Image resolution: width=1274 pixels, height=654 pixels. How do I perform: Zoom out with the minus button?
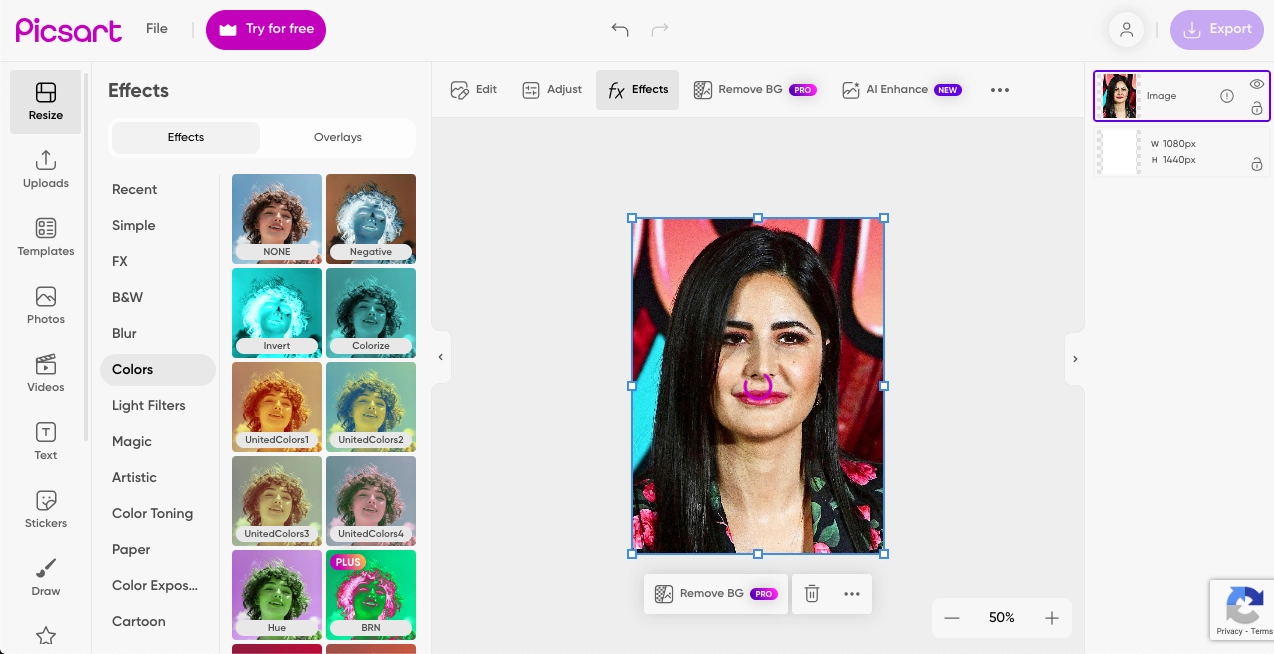pyautogui.click(x=952, y=618)
